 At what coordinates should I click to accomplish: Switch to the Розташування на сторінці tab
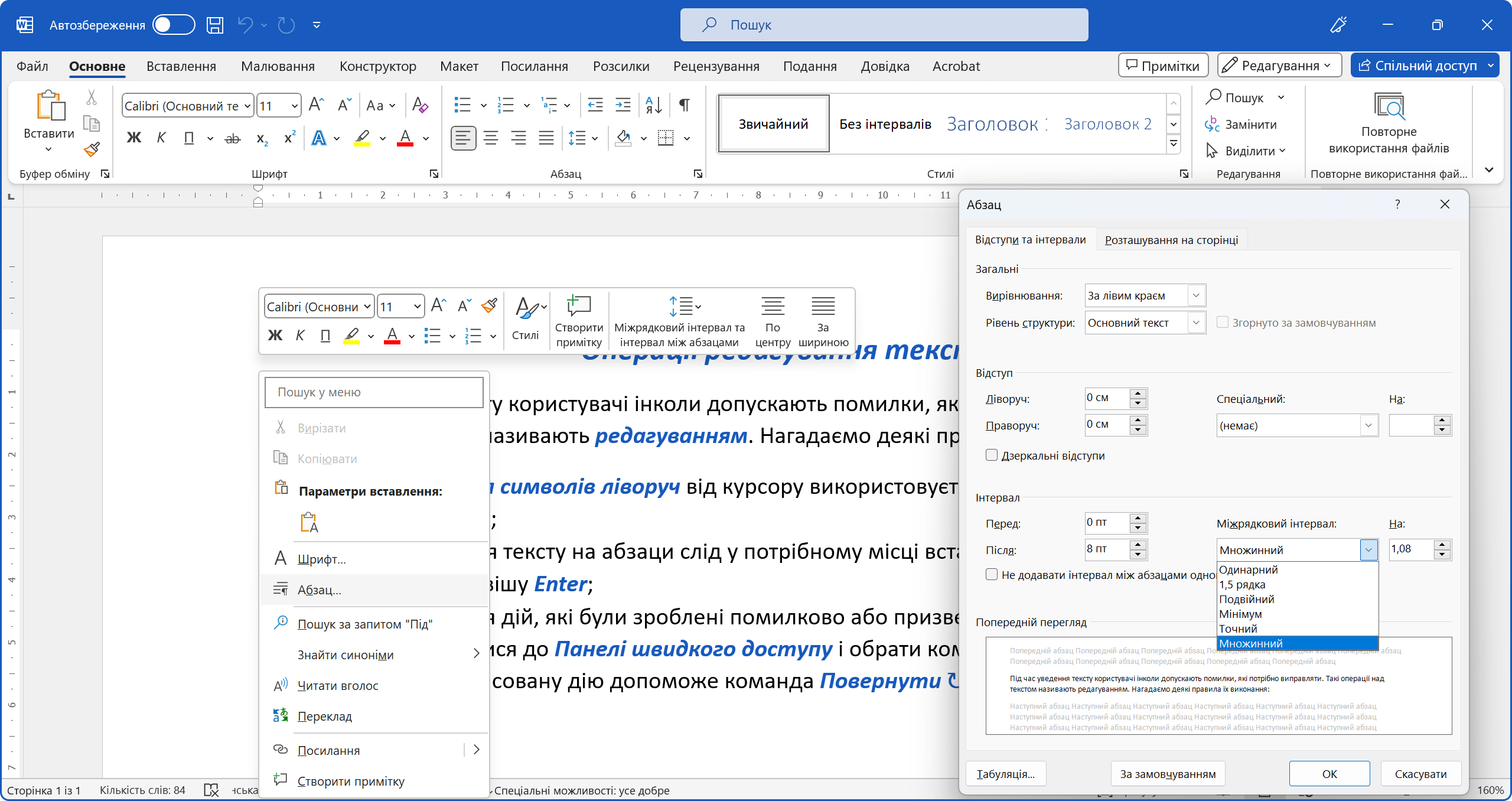[1171, 239]
